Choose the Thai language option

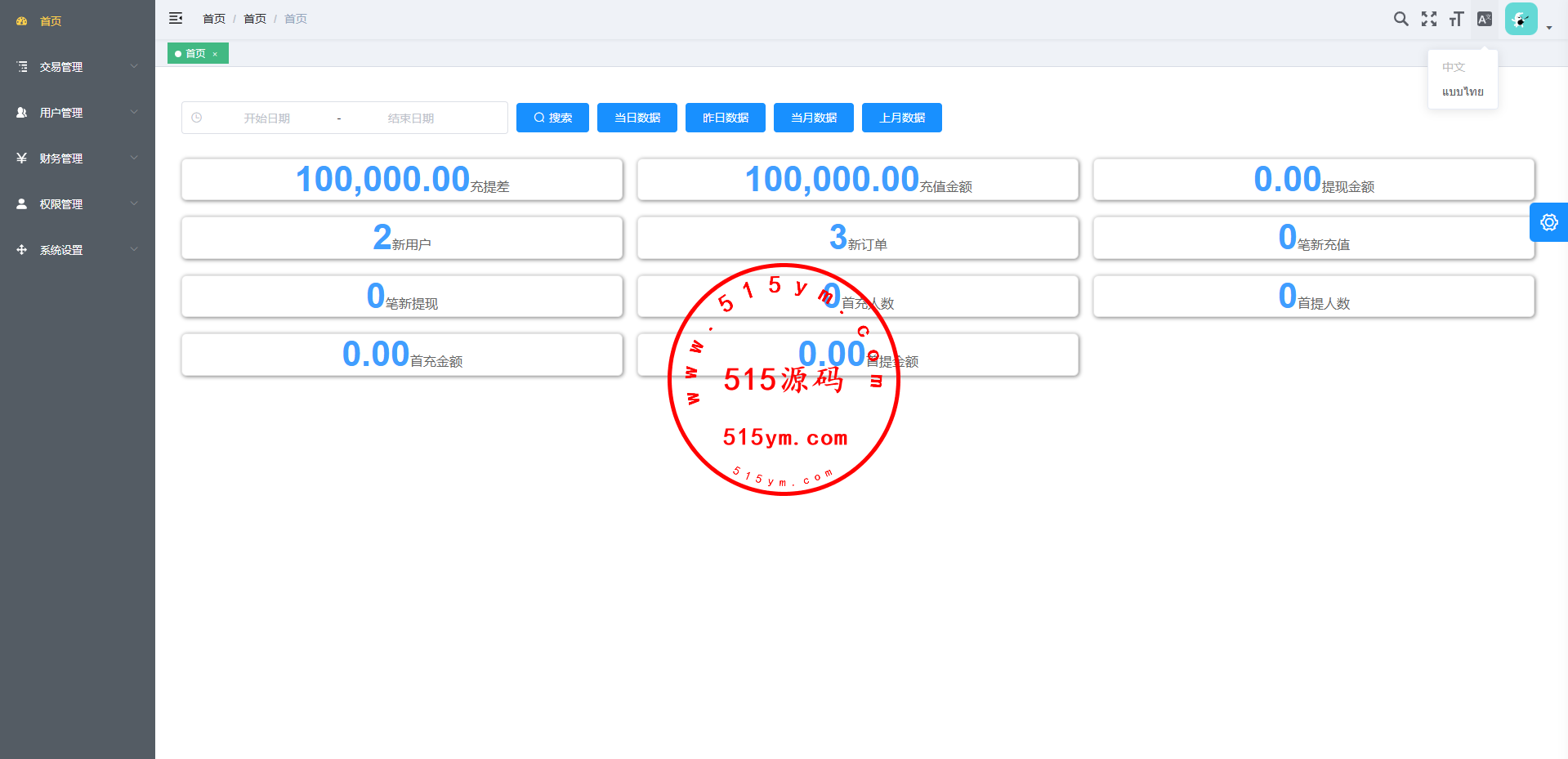pyautogui.click(x=1463, y=92)
